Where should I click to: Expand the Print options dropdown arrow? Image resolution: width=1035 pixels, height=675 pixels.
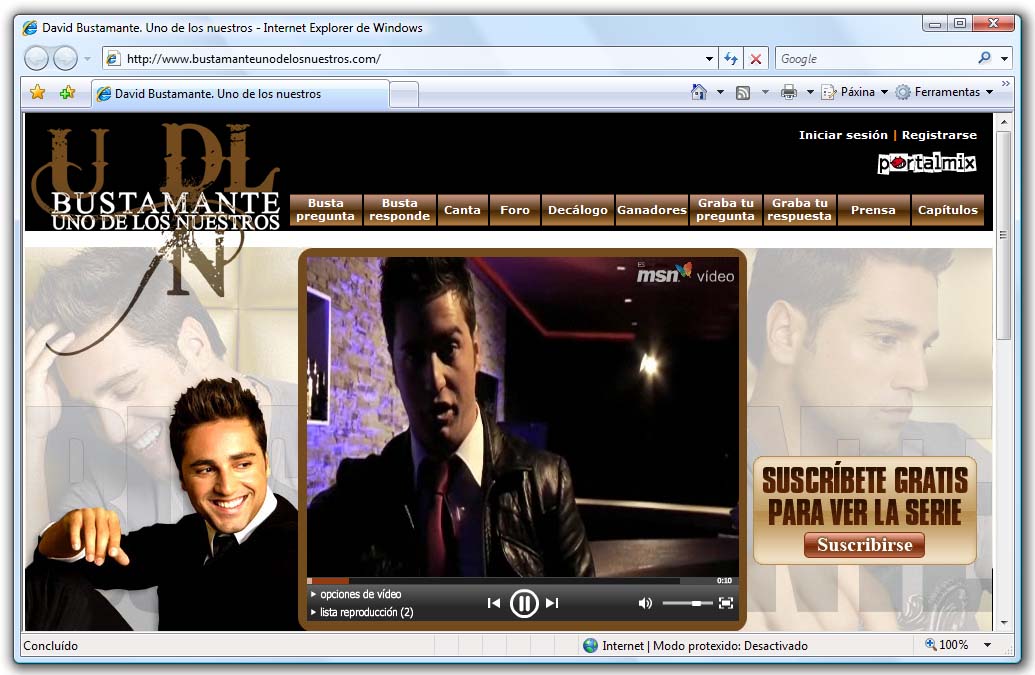click(x=810, y=92)
